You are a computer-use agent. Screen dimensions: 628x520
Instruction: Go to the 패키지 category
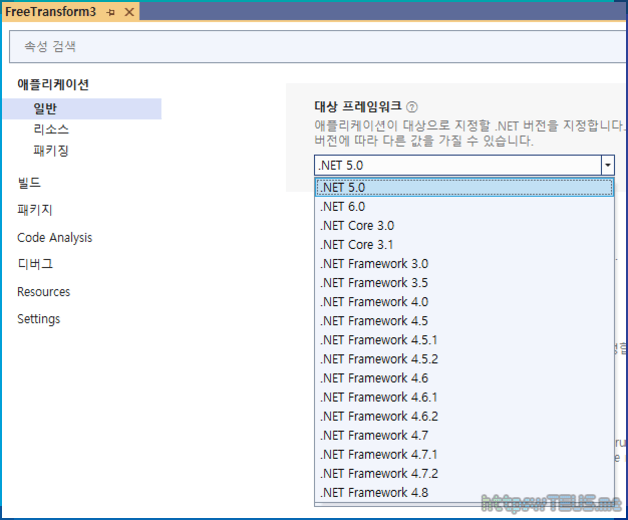35,210
